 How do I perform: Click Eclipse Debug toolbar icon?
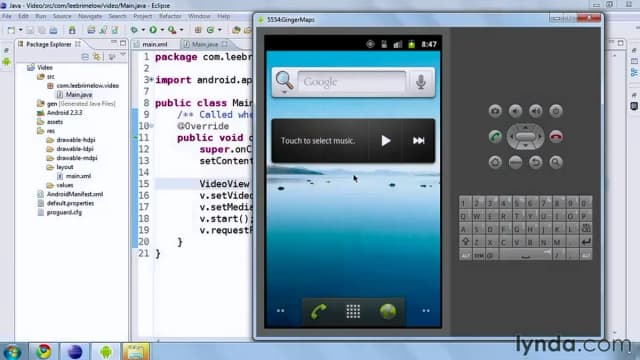[x=133, y=30]
